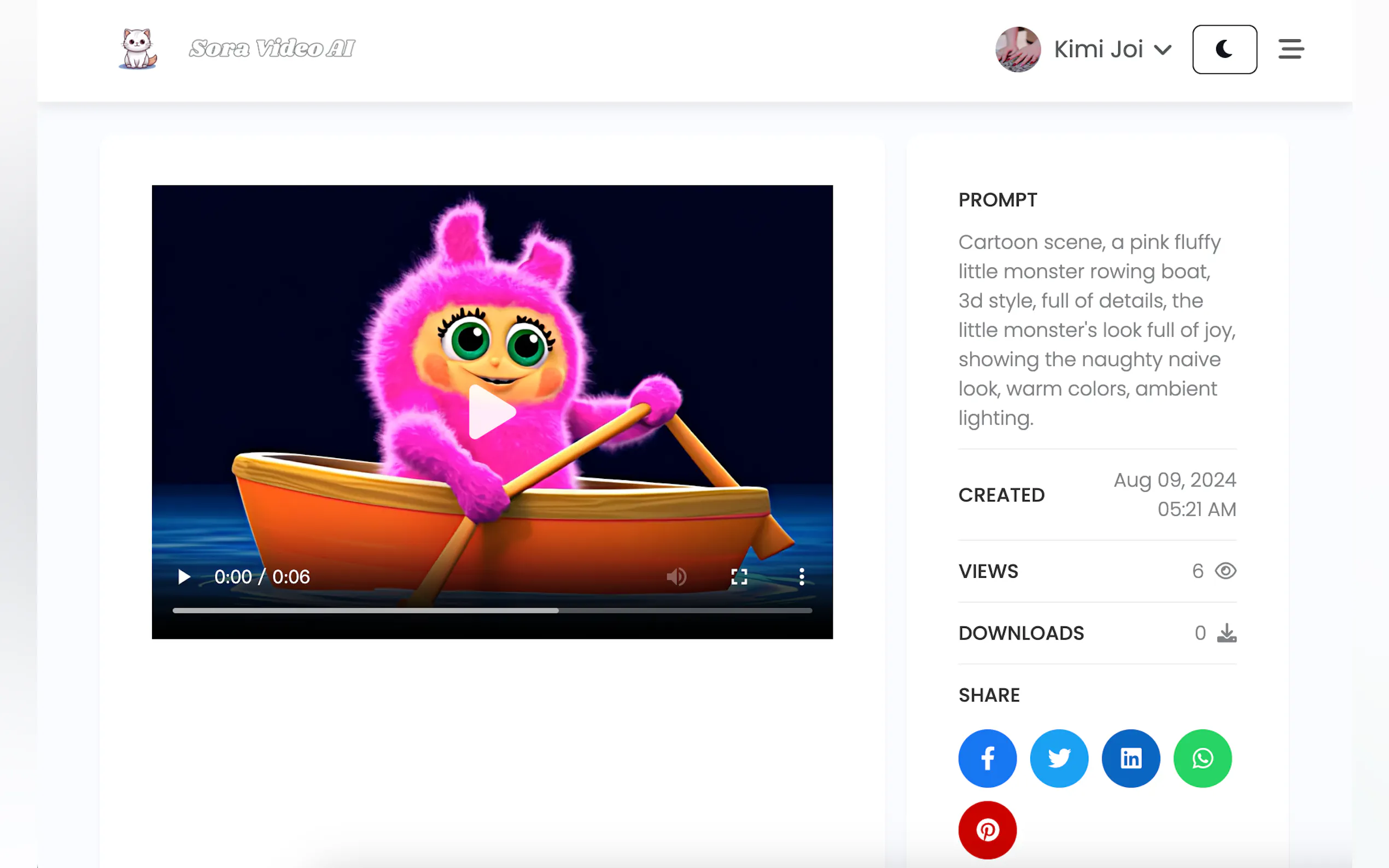Expand the Kimi Joi account dropdown

(1163, 50)
